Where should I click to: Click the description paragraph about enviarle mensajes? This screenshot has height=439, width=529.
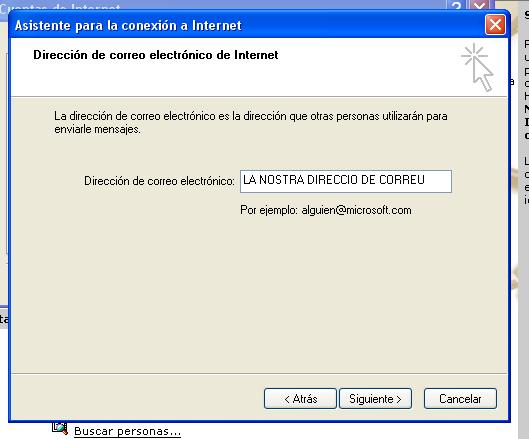point(251,122)
